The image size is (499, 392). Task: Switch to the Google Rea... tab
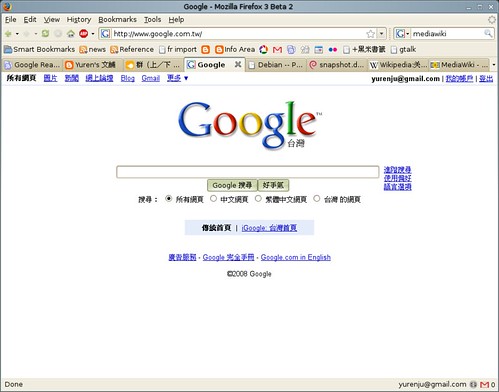pos(32,65)
